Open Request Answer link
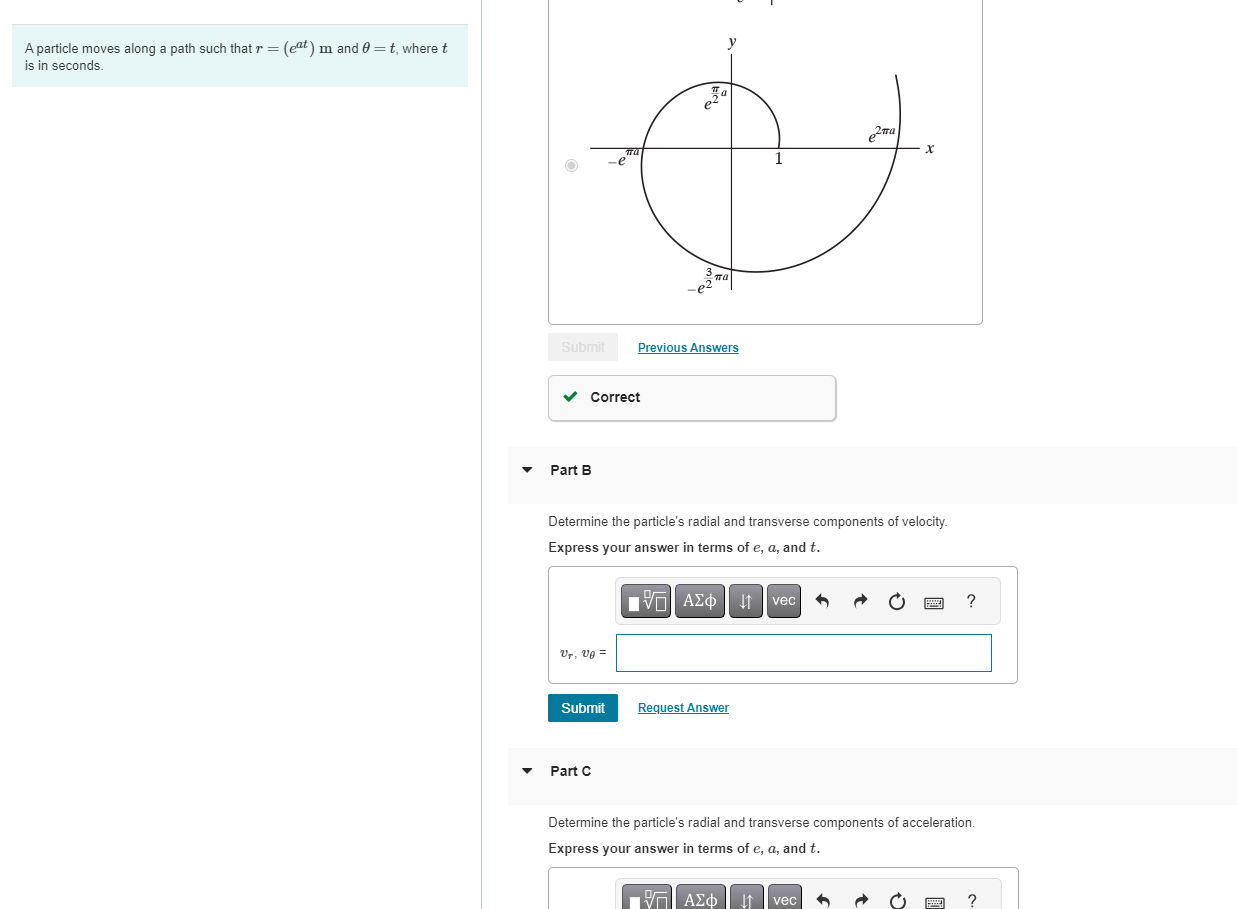This screenshot has height=909, width=1237. 683,708
